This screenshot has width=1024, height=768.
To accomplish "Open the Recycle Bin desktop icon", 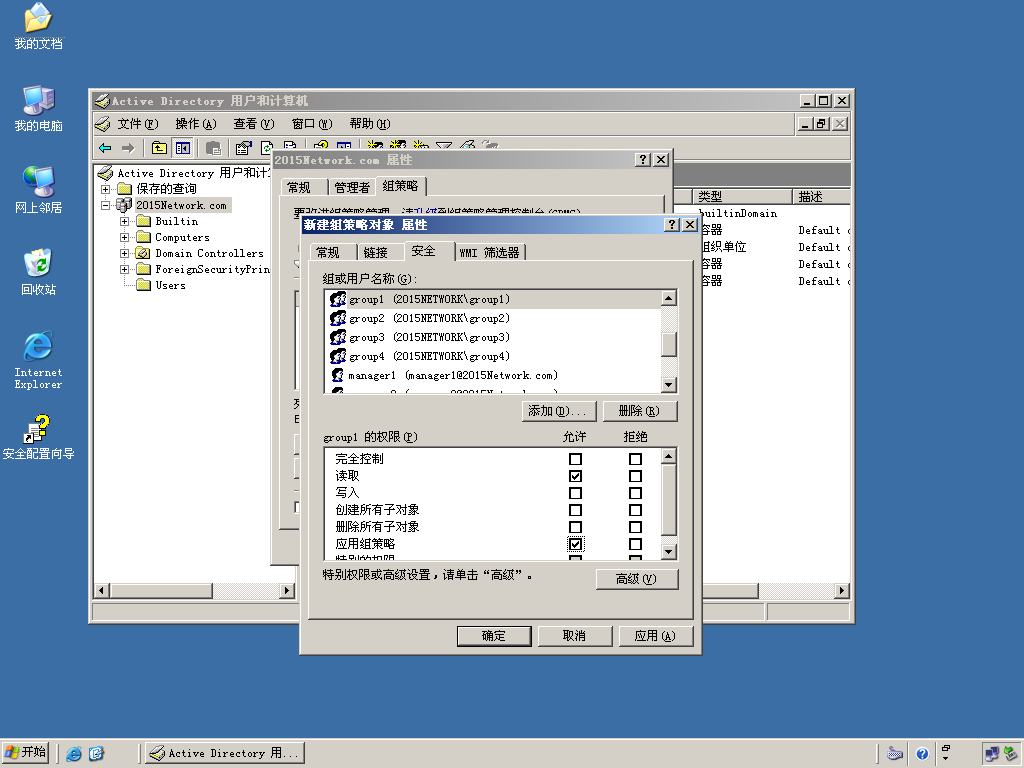I will click(x=38, y=272).
